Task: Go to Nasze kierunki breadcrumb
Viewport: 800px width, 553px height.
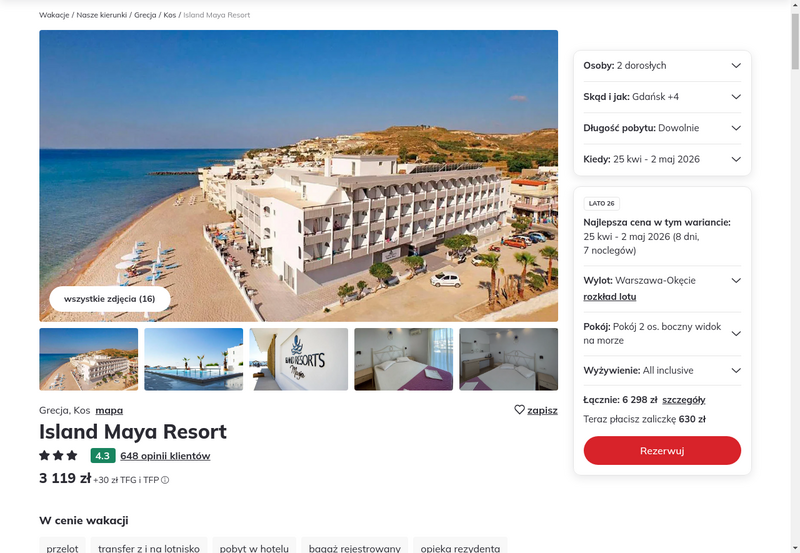Action: (102, 15)
